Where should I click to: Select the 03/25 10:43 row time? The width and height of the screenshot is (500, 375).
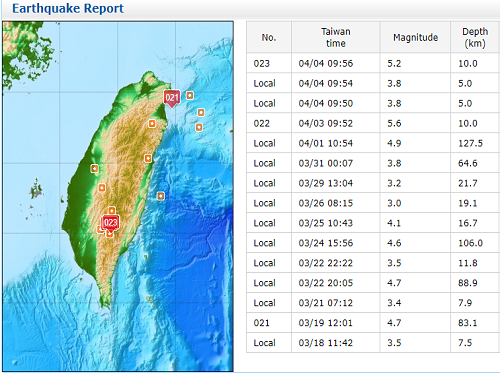pyautogui.click(x=326, y=223)
